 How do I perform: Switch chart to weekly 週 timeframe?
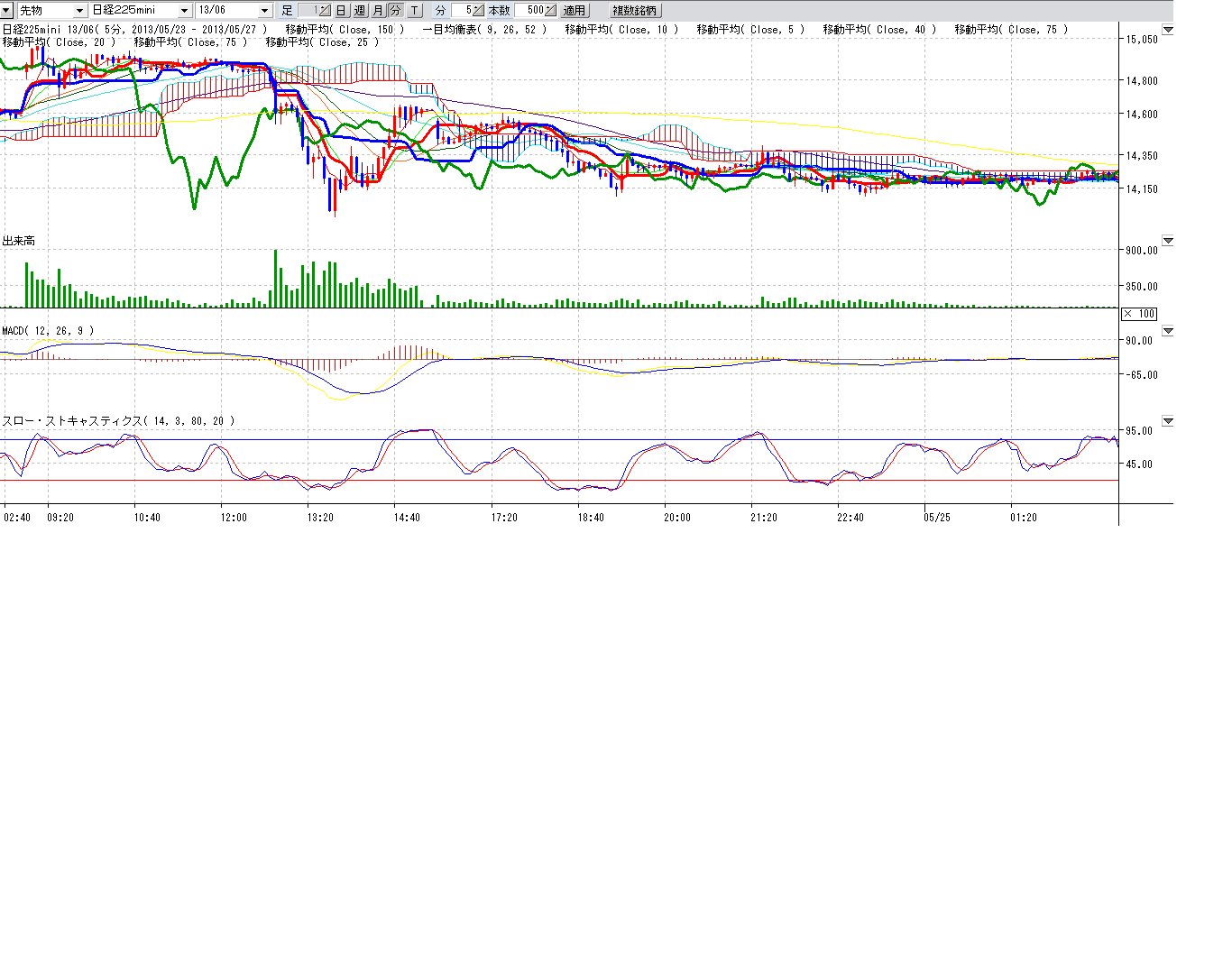pos(360,11)
